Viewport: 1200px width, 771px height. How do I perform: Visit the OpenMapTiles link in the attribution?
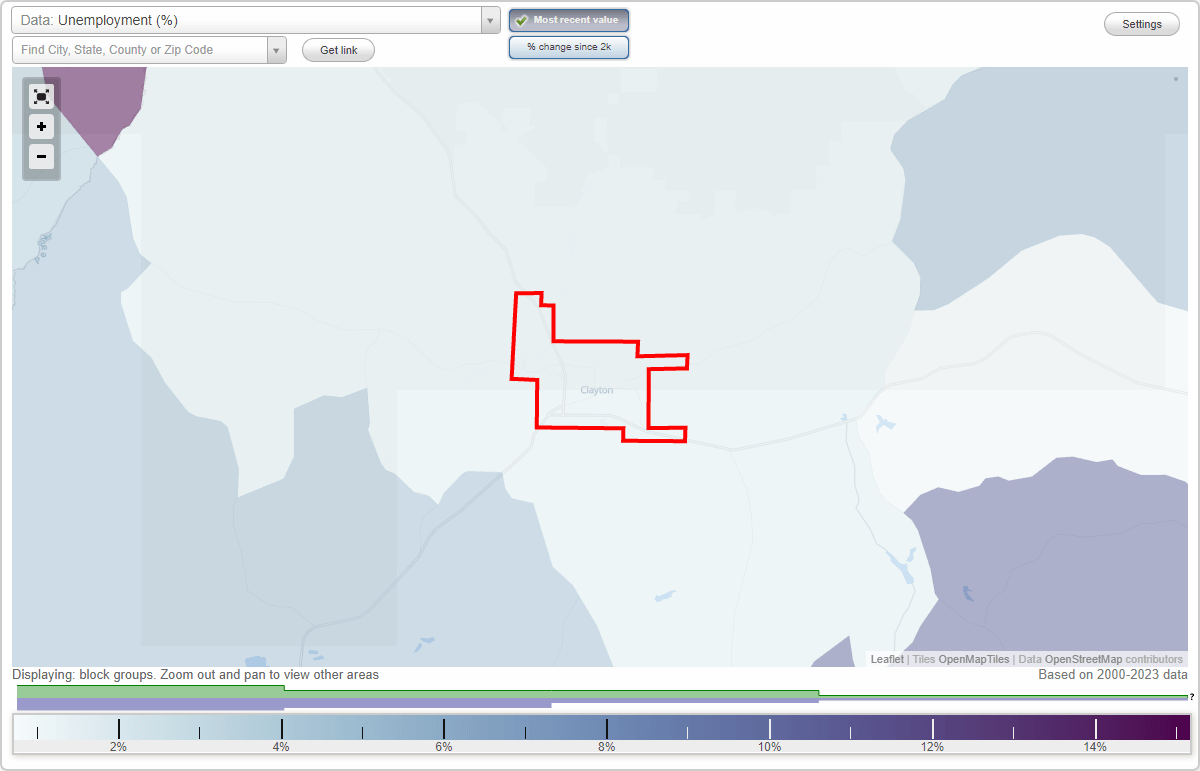pos(973,659)
